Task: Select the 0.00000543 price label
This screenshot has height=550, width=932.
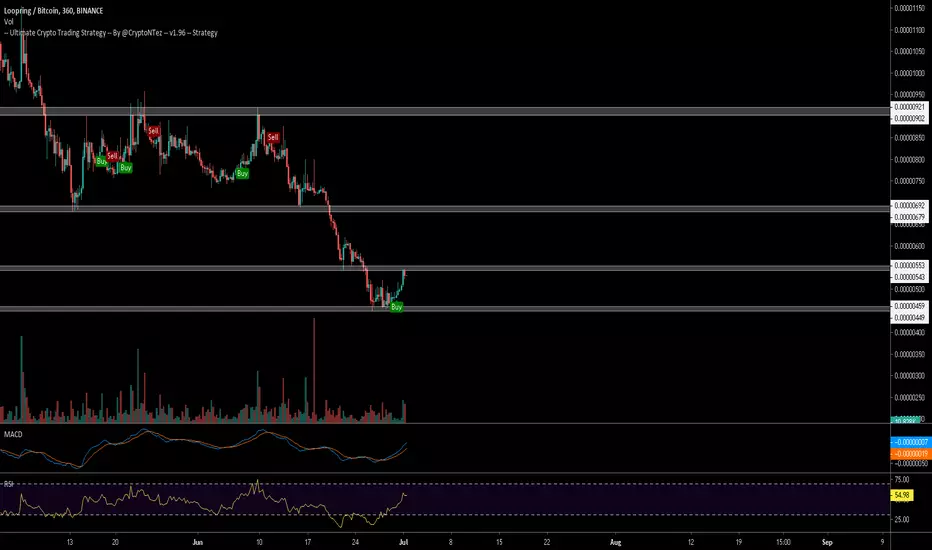Action: tap(909, 277)
